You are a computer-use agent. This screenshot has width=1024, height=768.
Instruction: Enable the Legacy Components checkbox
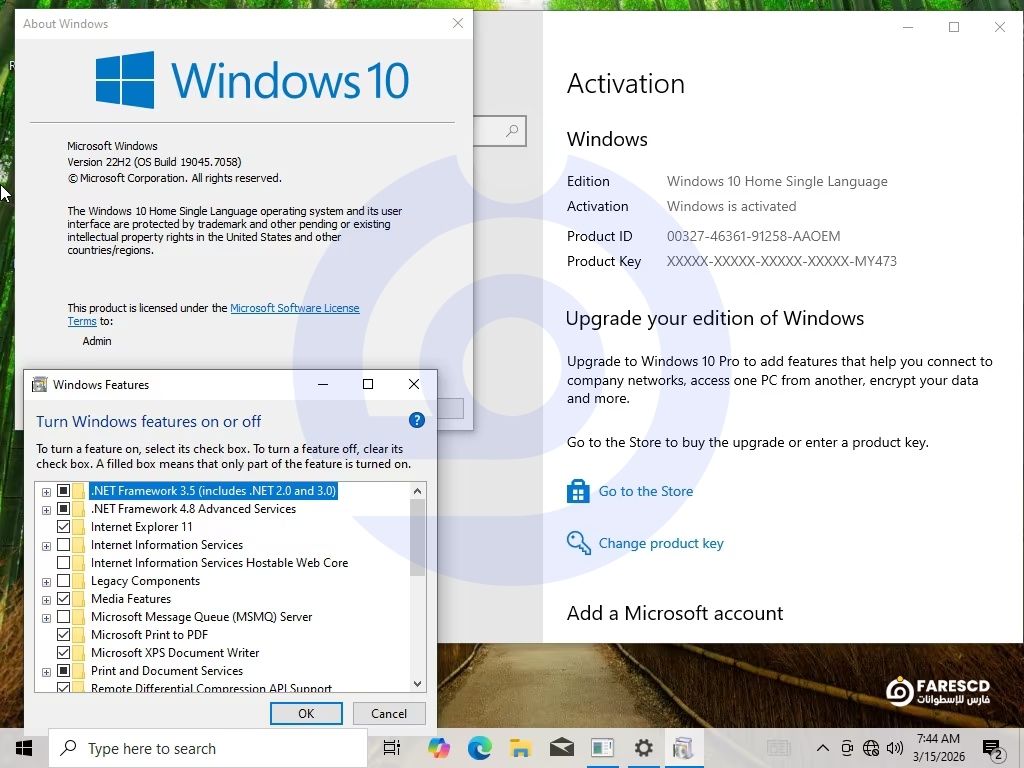pos(64,581)
